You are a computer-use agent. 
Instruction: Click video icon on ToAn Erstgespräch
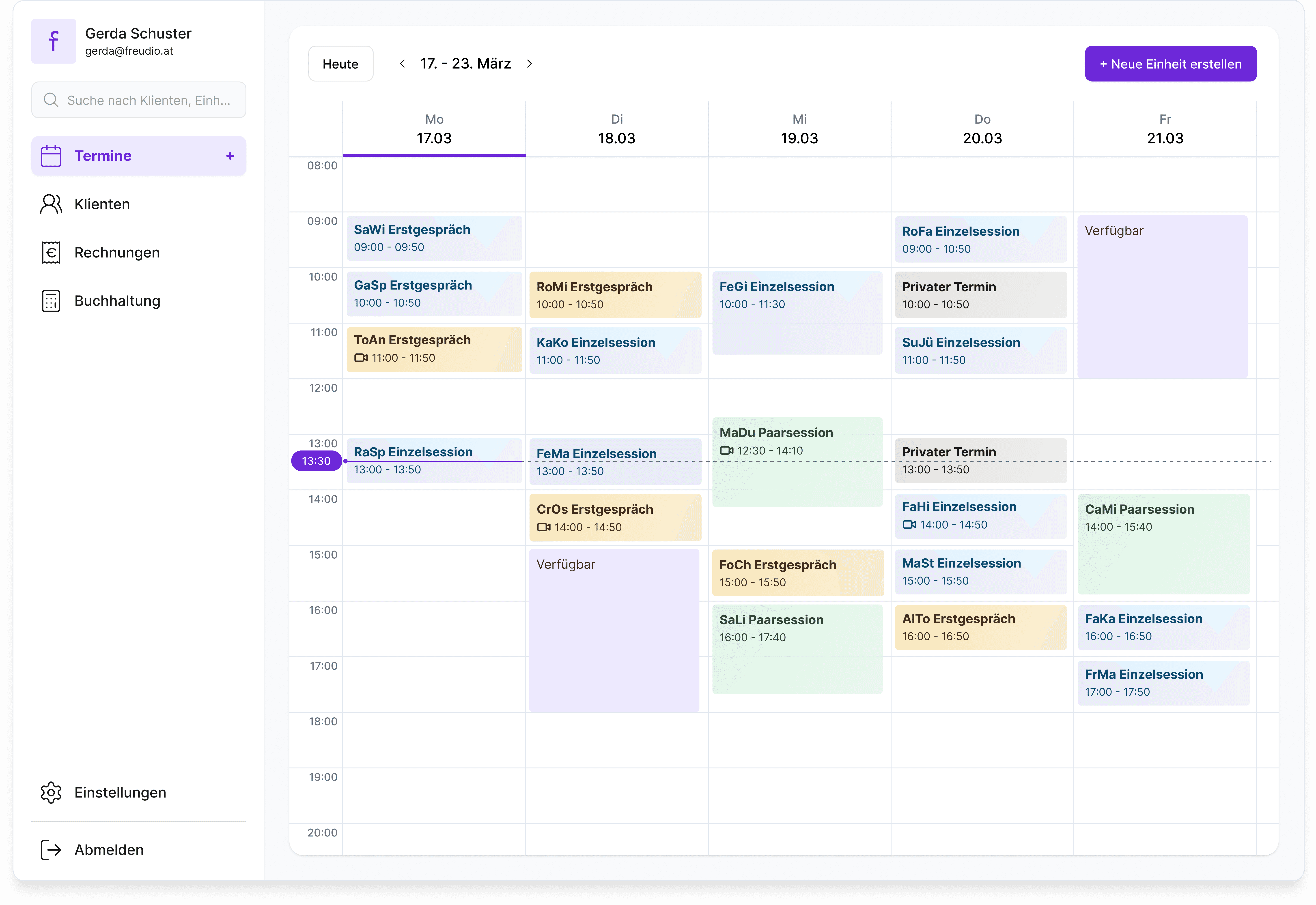point(361,358)
